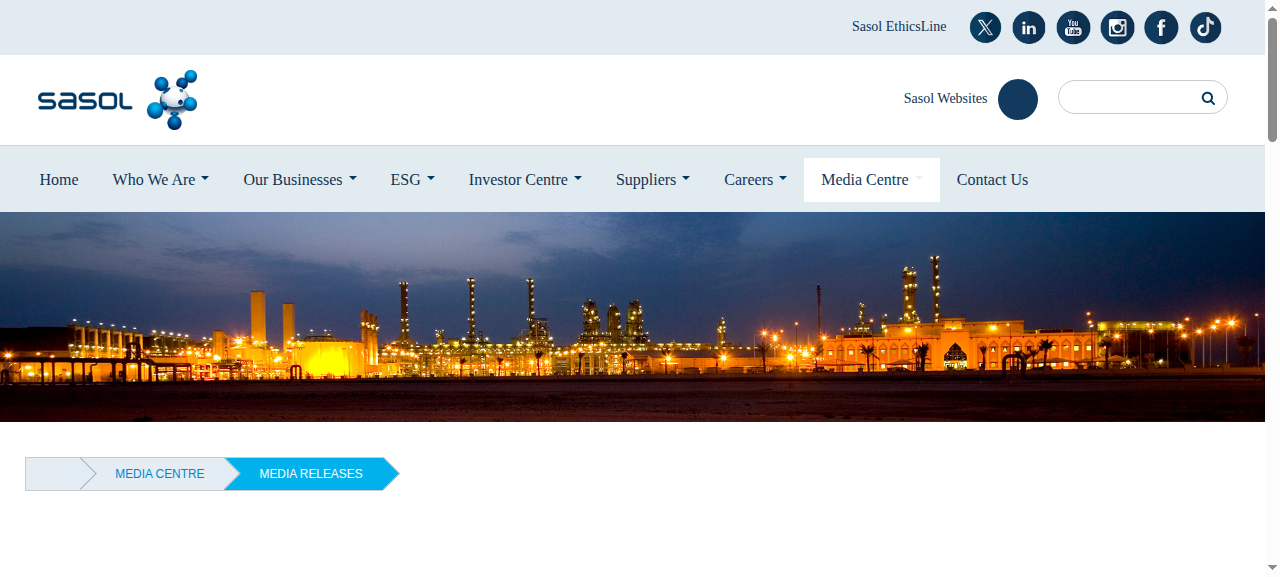Select the MEDIA RELEASES breadcrumb
1280x577 pixels.
[x=311, y=474]
